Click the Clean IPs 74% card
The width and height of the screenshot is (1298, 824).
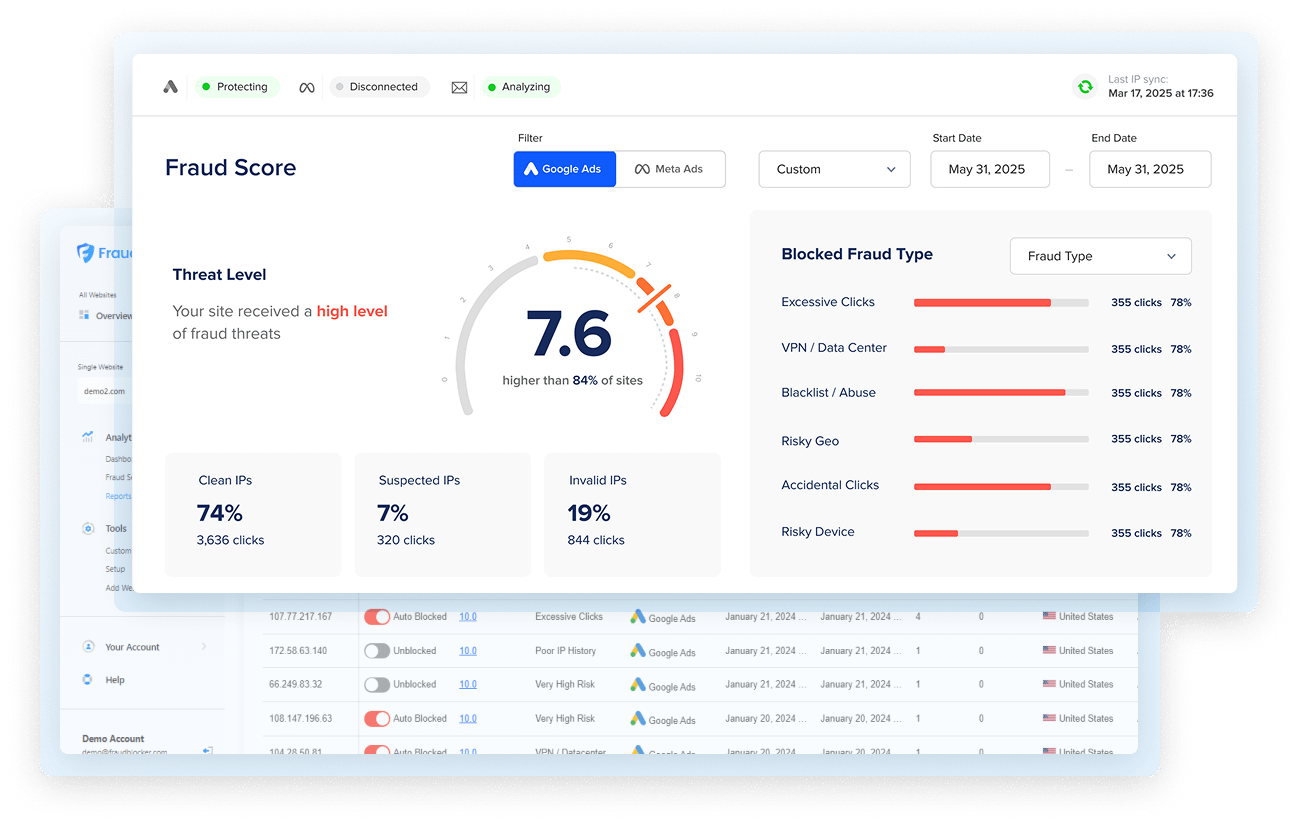click(253, 514)
